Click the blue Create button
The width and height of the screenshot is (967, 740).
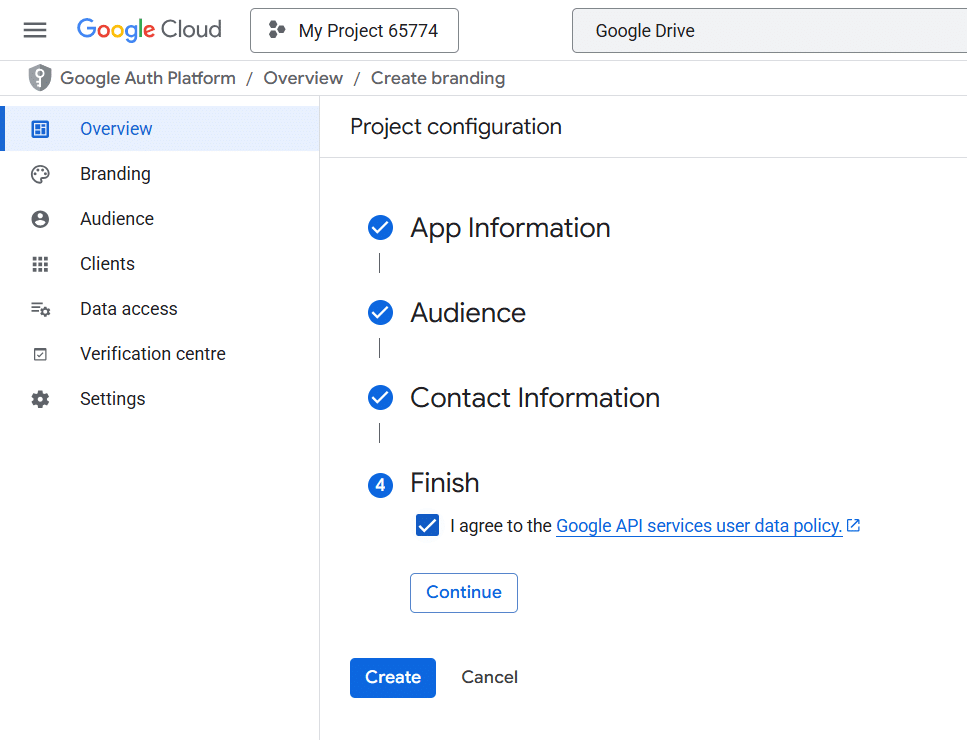tap(393, 677)
